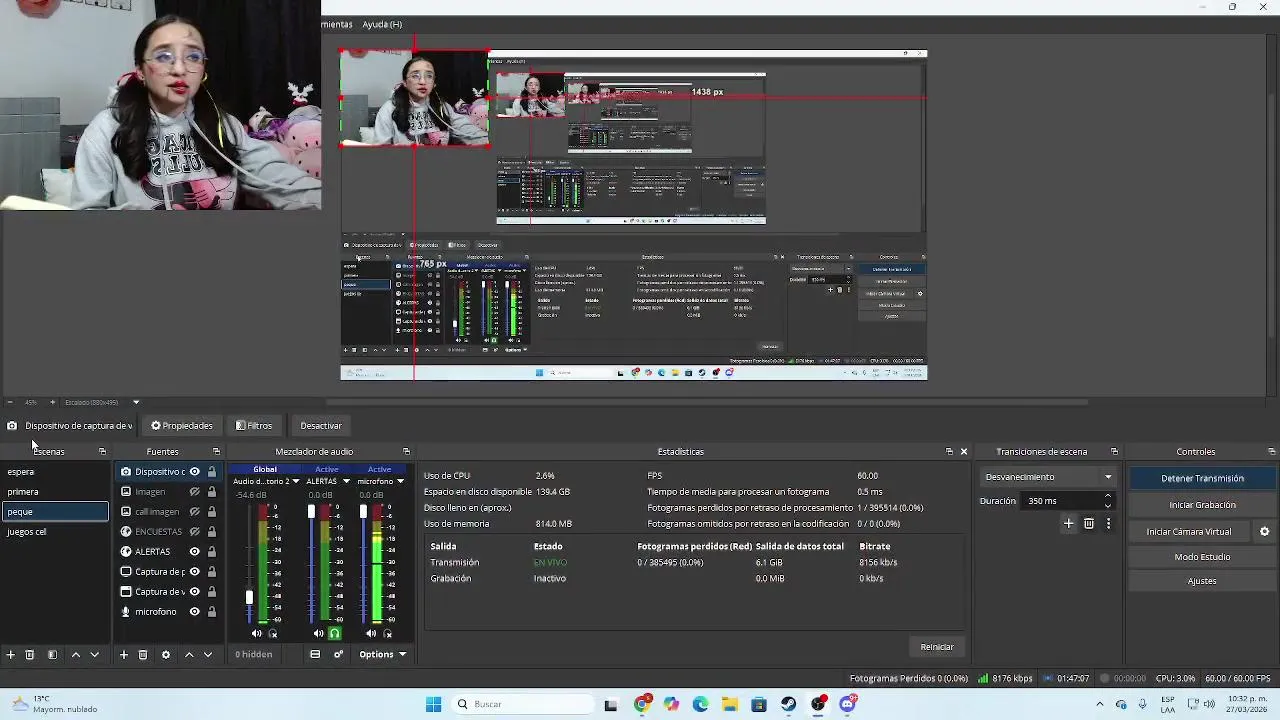This screenshot has height=720, width=1280.
Task: Move scene up arrow in Escenas toolbar
Action: pos(75,654)
